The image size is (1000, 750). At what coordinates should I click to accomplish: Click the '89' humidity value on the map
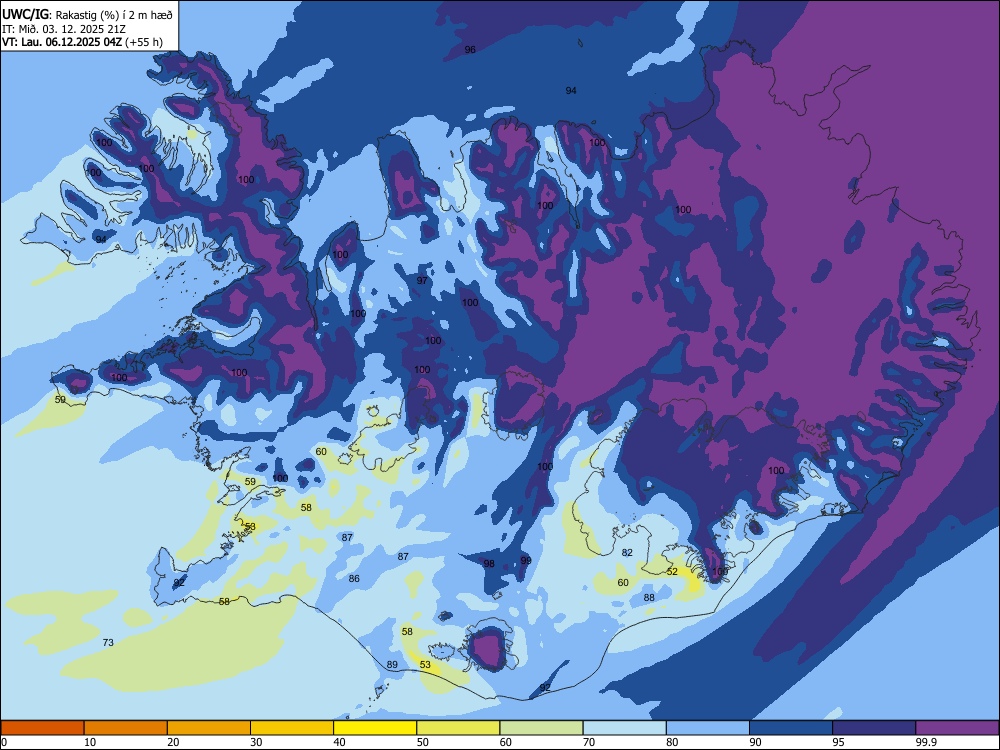(392, 665)
